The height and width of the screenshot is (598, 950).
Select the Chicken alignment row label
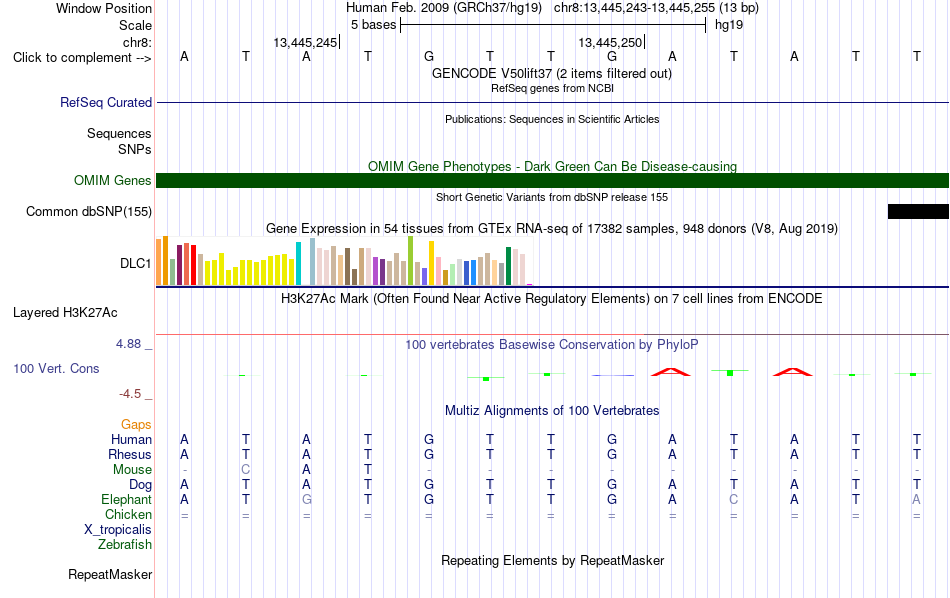tap(128, 514)
